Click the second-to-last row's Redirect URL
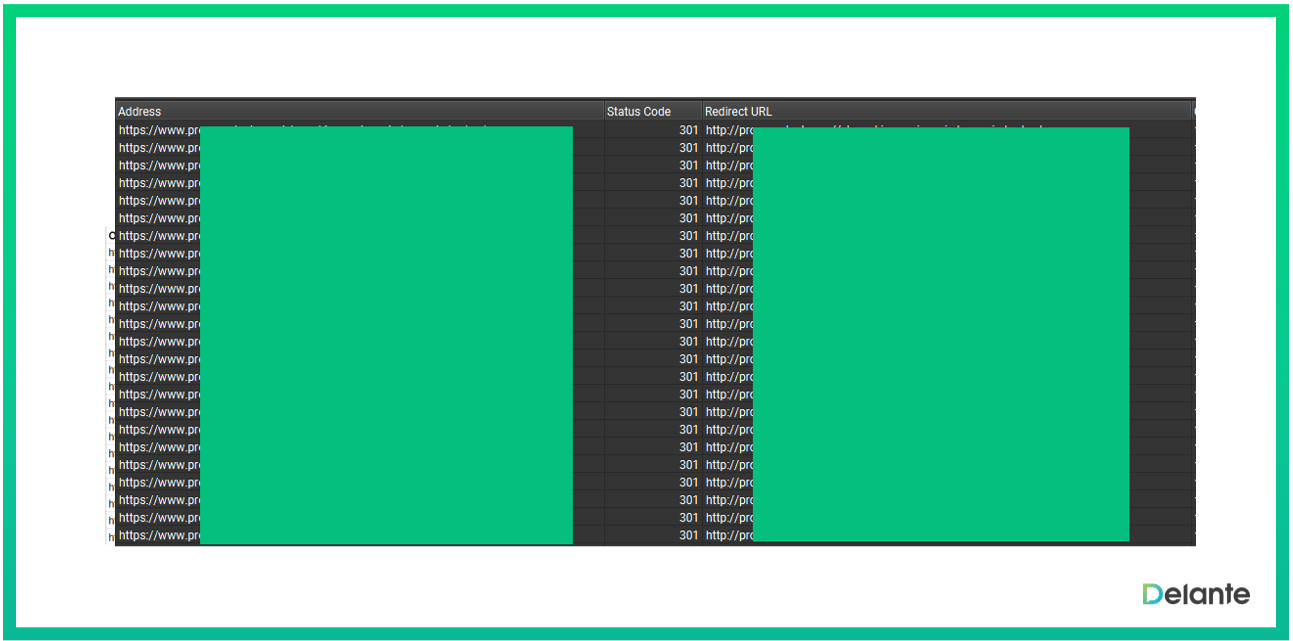The image size is (1293, 641). pyautogui.click(x=728, y=518)
